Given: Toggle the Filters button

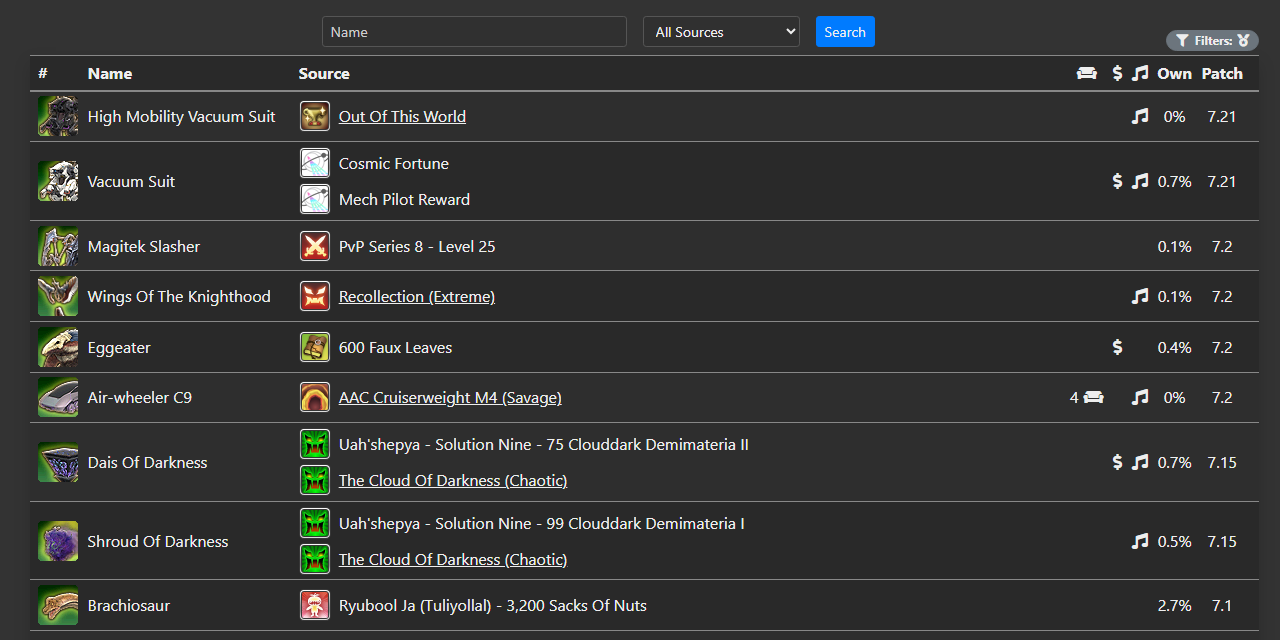Looking at the screenshot, I should pos(1212,41).
